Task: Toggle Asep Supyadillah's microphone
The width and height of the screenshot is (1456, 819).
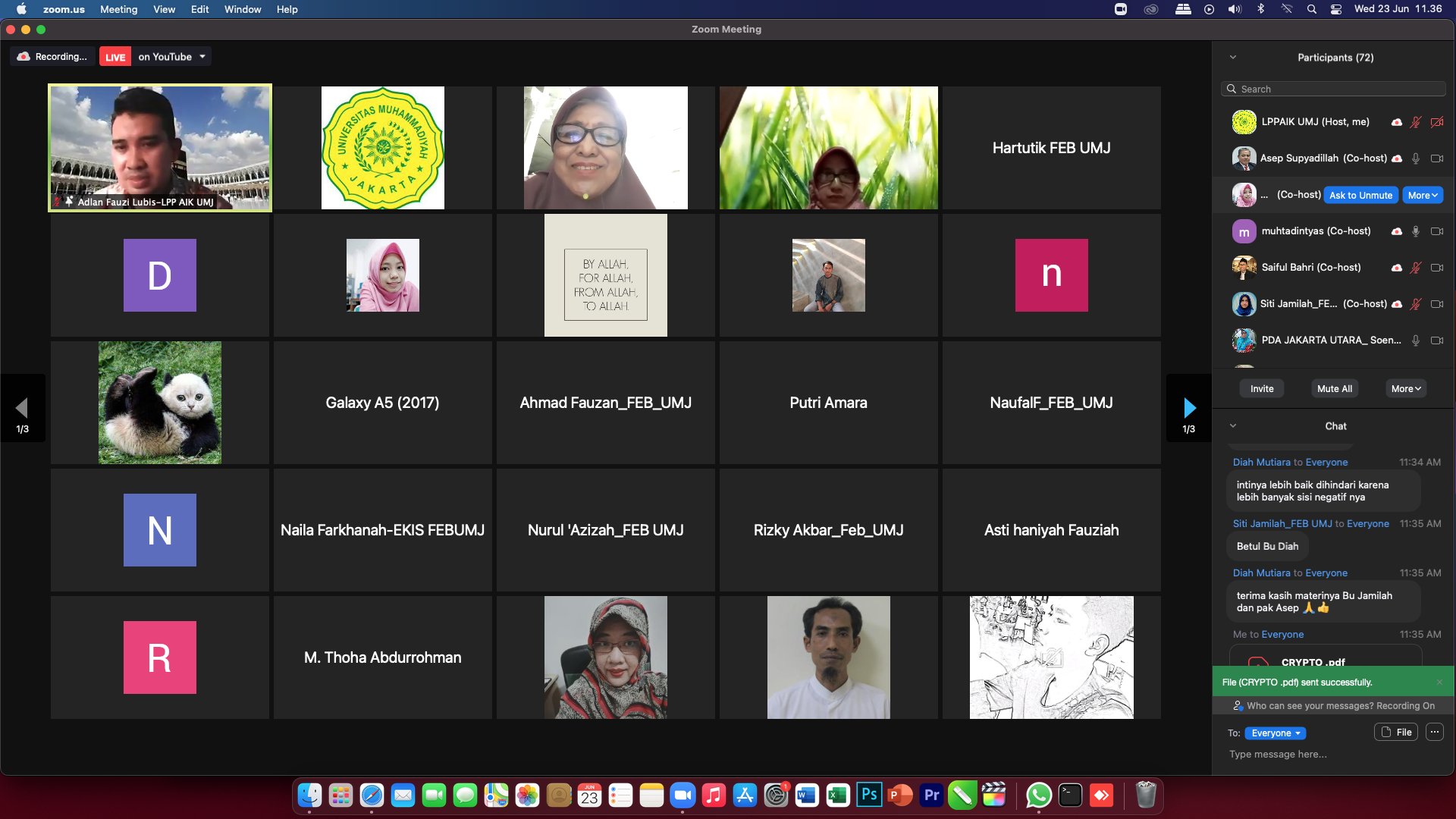Action: pos(1416,158)
